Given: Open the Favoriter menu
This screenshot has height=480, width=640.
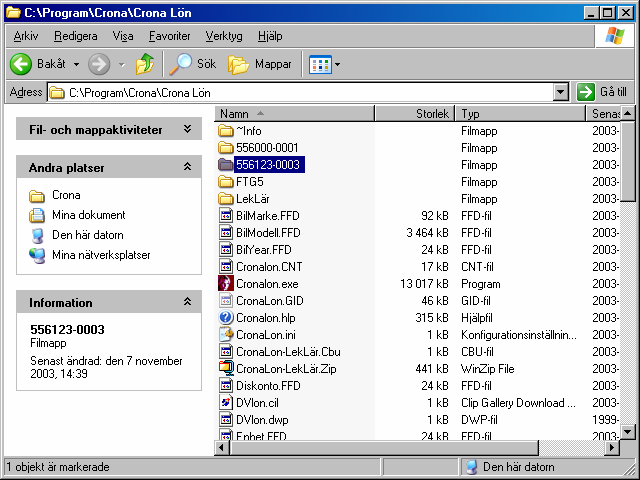Looking at the screenshot, I should pyautogui.click(x=169, y=36).
